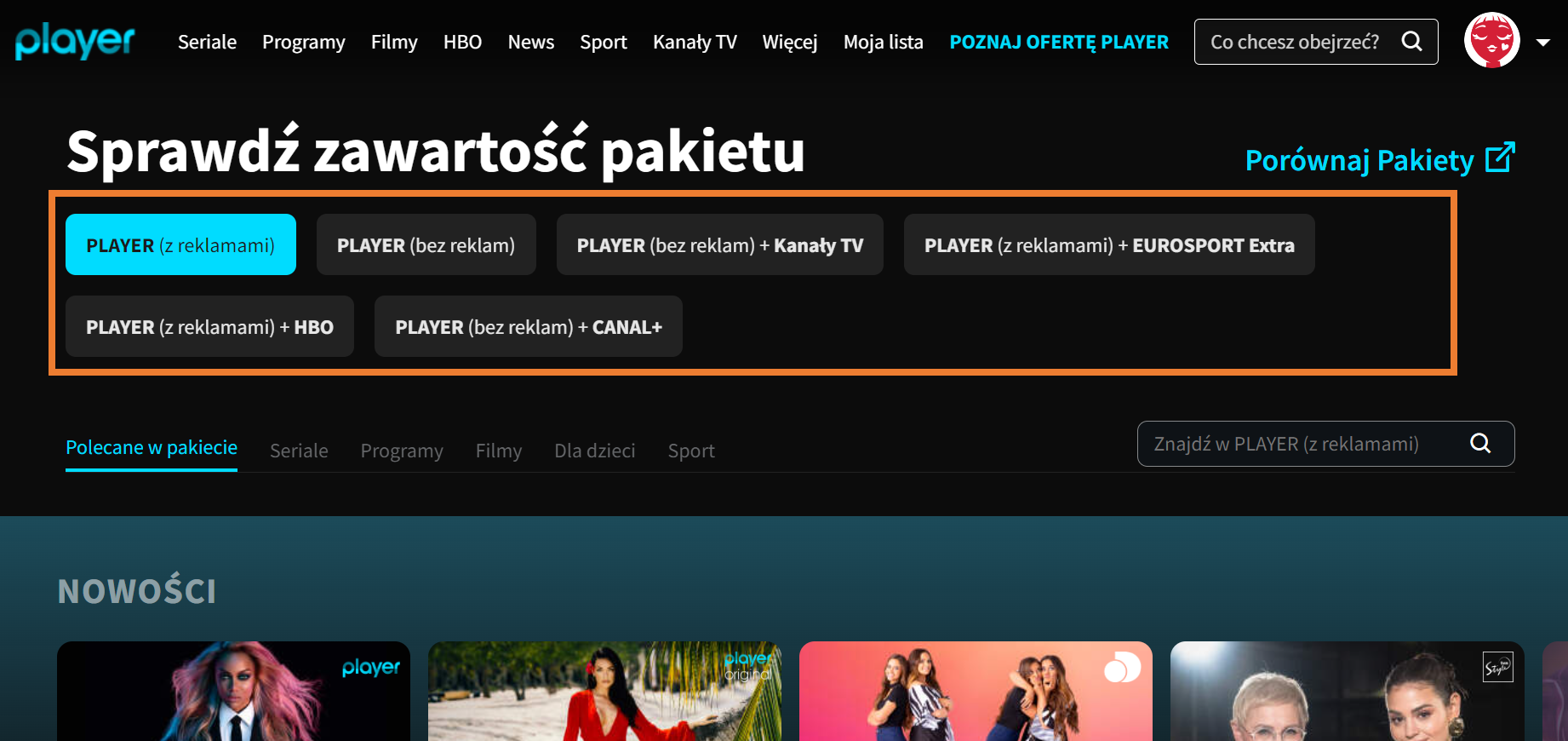Screen dimensions: 1568x741
Task: Expand the Więcej menu
Action: click(790, 42)
